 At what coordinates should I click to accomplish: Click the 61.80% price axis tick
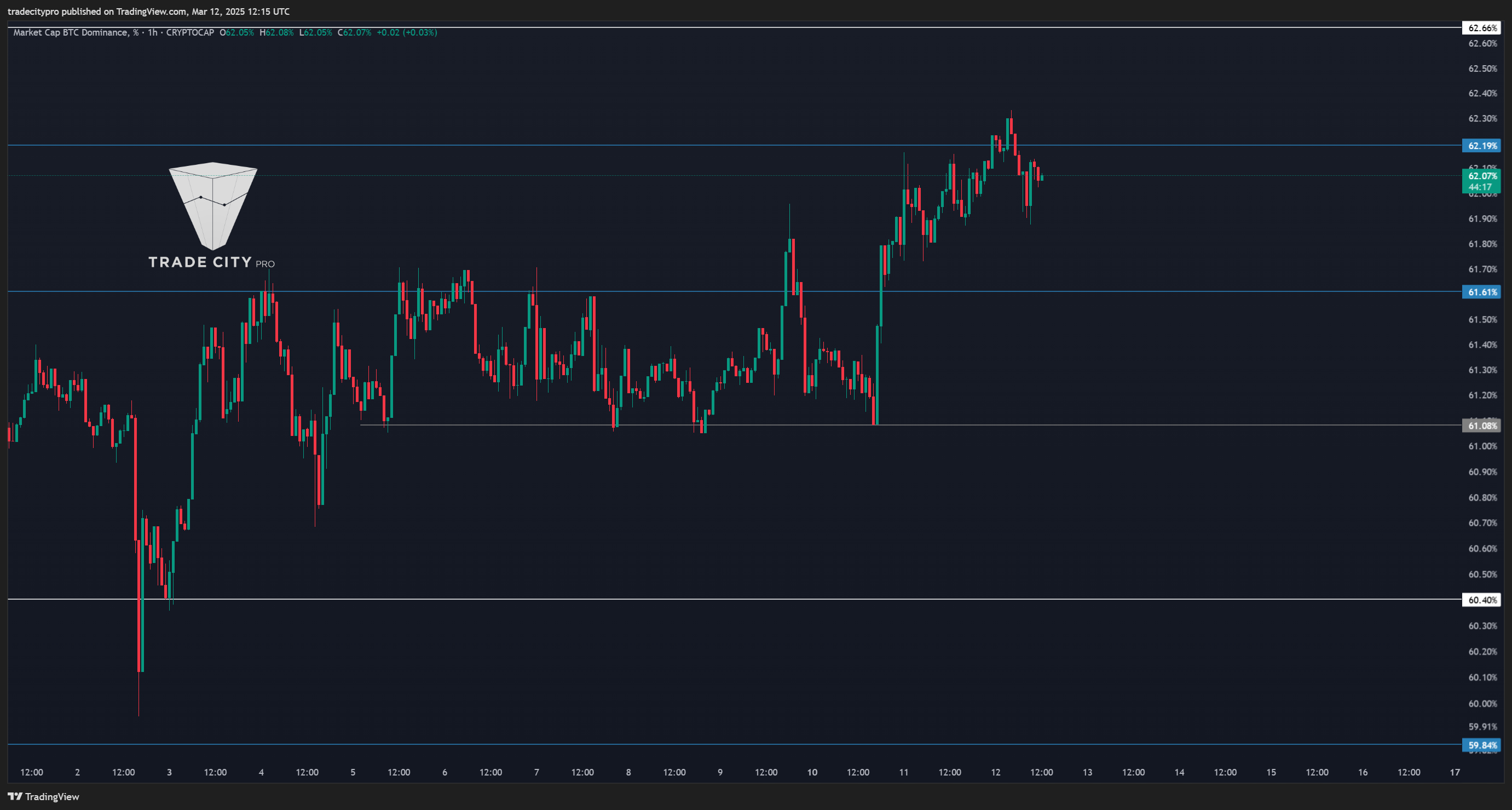(1482, 244)
